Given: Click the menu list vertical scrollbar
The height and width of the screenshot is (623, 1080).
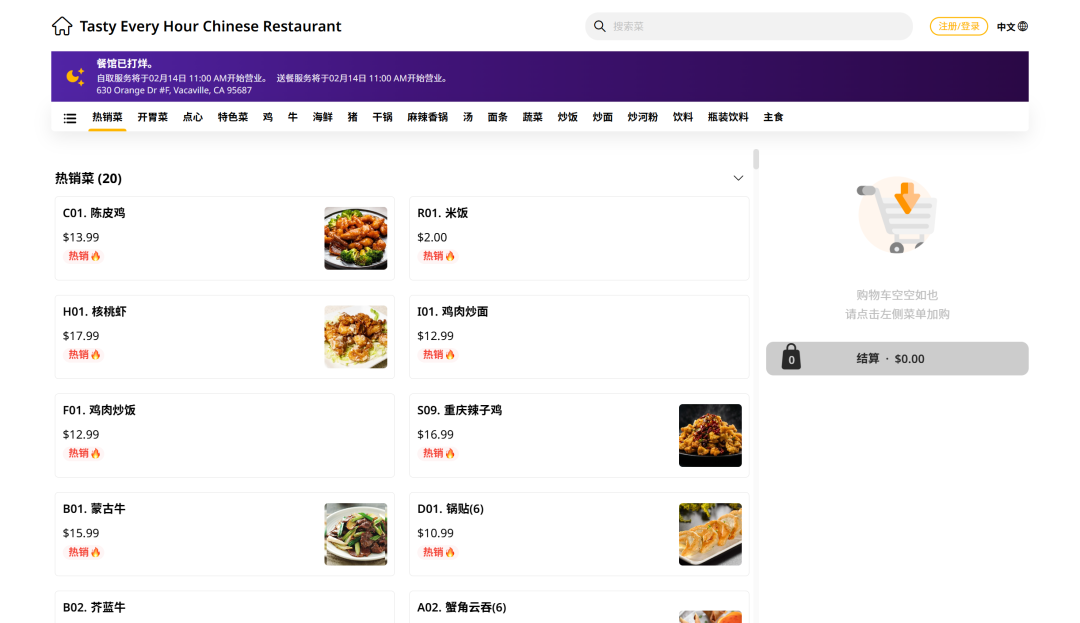Looking at the screenshot, I should [756, 160].
